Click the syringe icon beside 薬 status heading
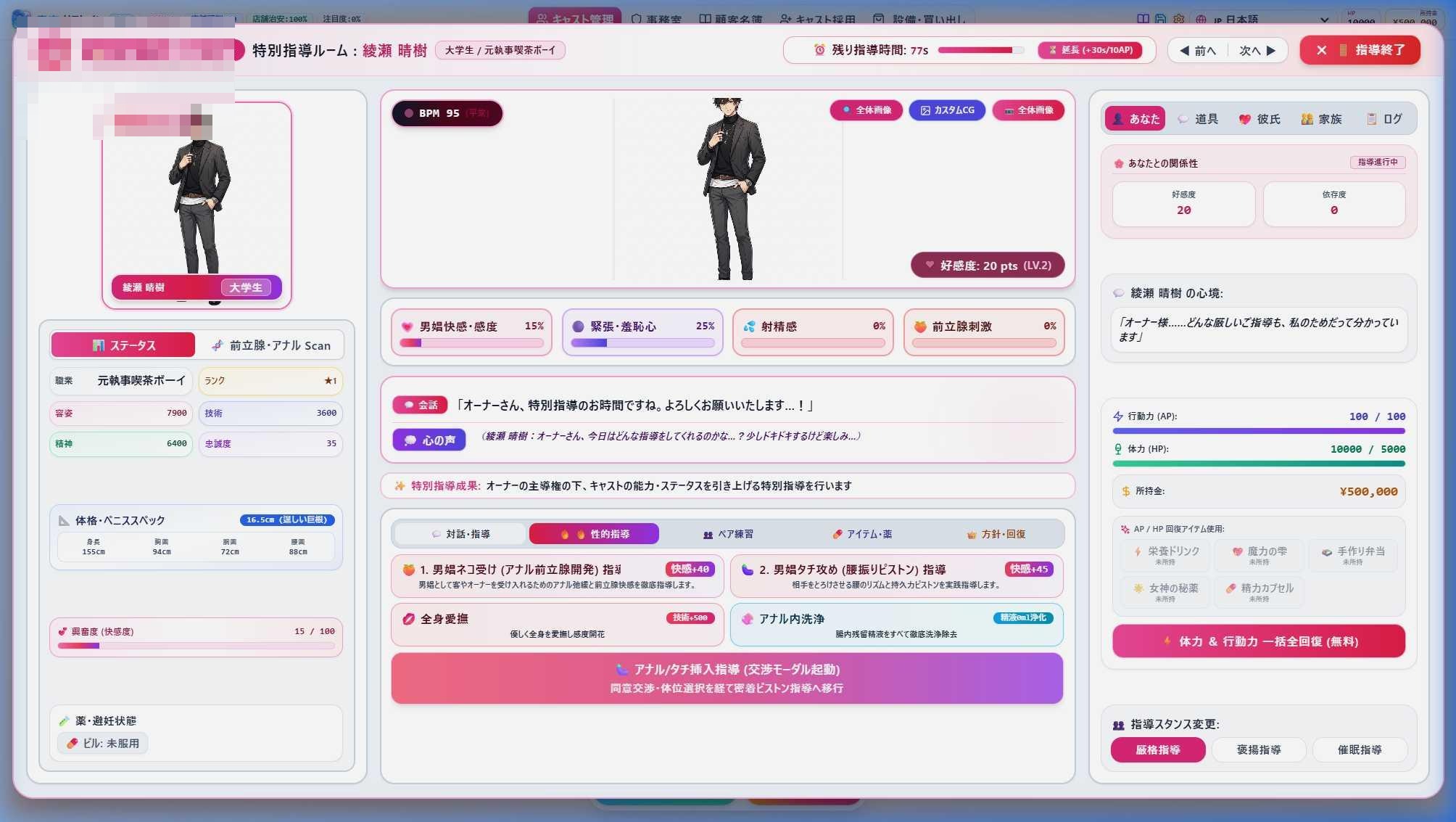 coord(64,720)
